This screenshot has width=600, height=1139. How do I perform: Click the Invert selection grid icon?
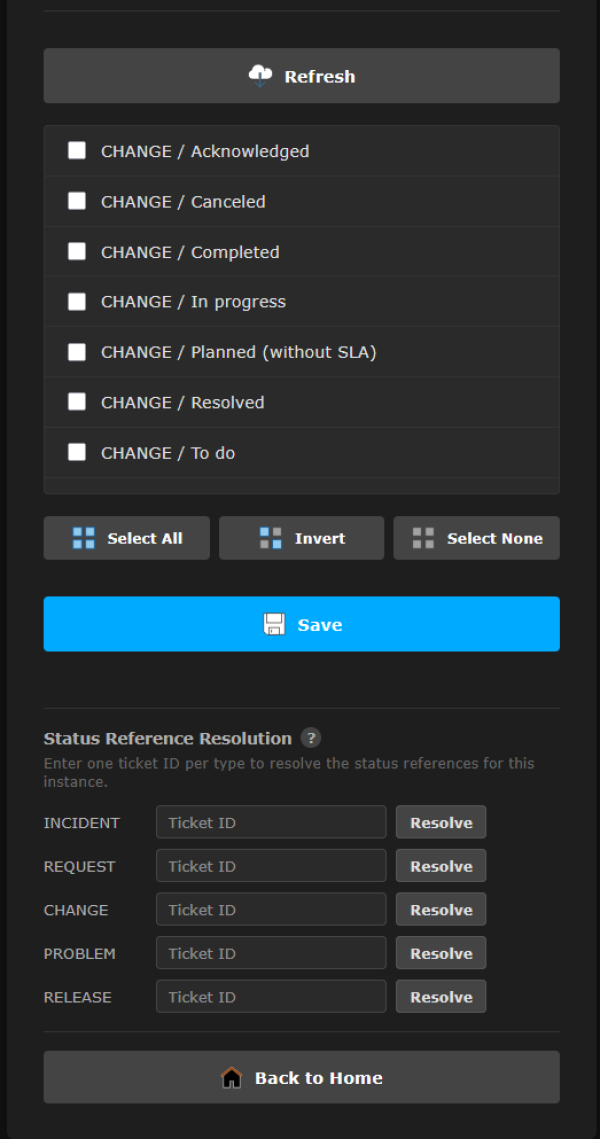click(x=271, y=538)
